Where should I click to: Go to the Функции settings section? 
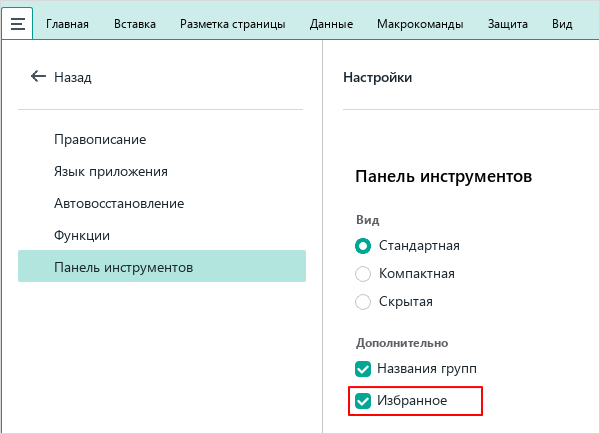coord(82,235)
